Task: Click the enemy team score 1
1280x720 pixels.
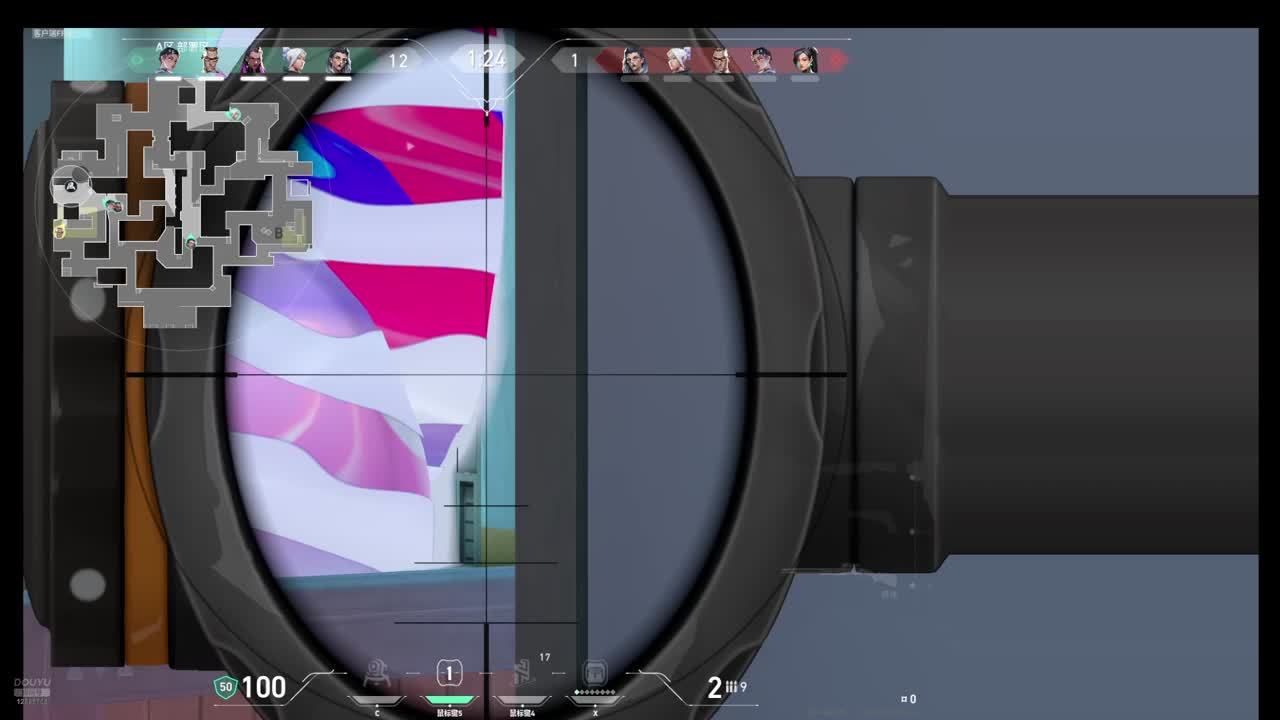Action: (574, 61)
